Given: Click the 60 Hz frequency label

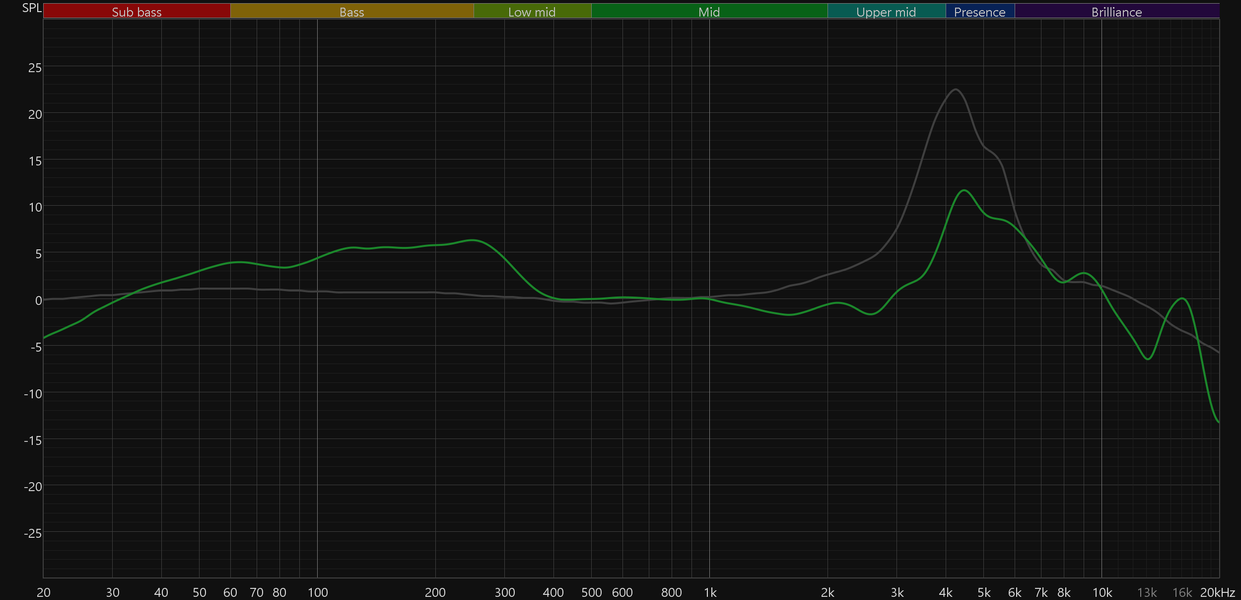Looking at the screenshot, I should pos(230,592).
